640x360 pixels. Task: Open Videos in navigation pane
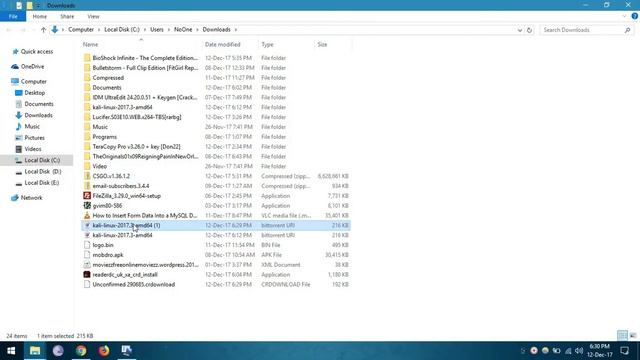(x=33, y=149)
